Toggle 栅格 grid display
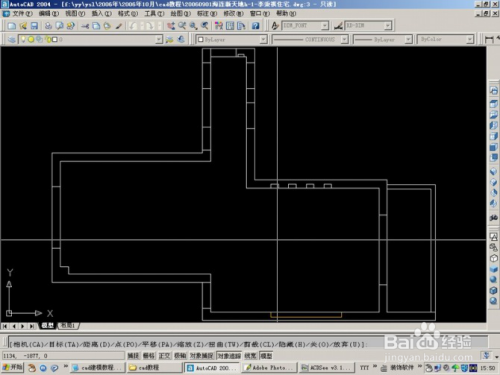 (149, 356)
